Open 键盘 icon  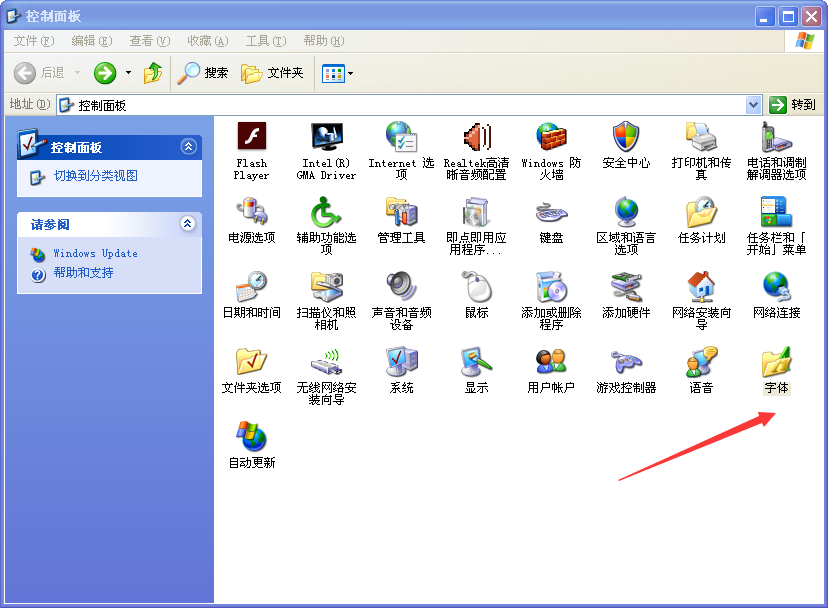(x=551, y=212)
